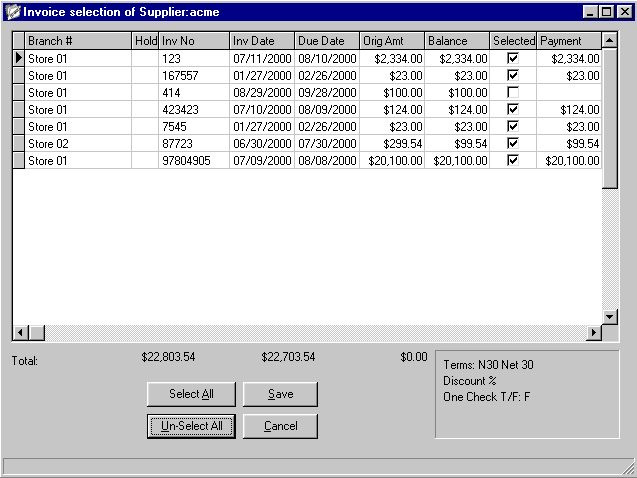Image resolution: width=637 pixels, height=478 pixels.
Task: Save the invoice selection
Action: (280, 394)
